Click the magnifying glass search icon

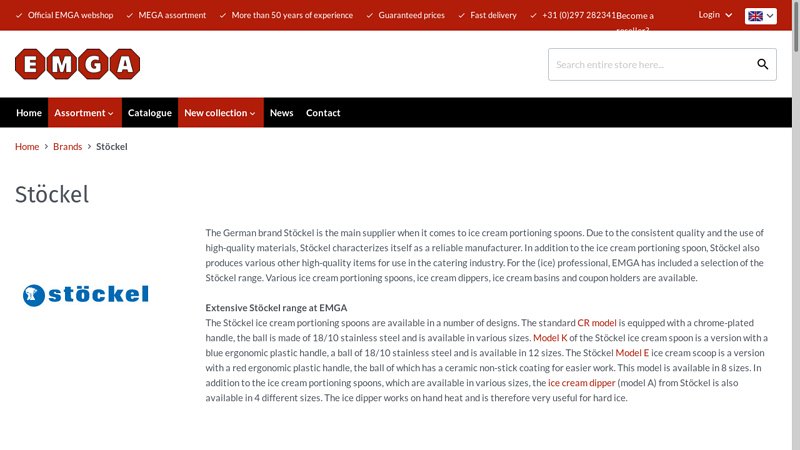(762, 65)
